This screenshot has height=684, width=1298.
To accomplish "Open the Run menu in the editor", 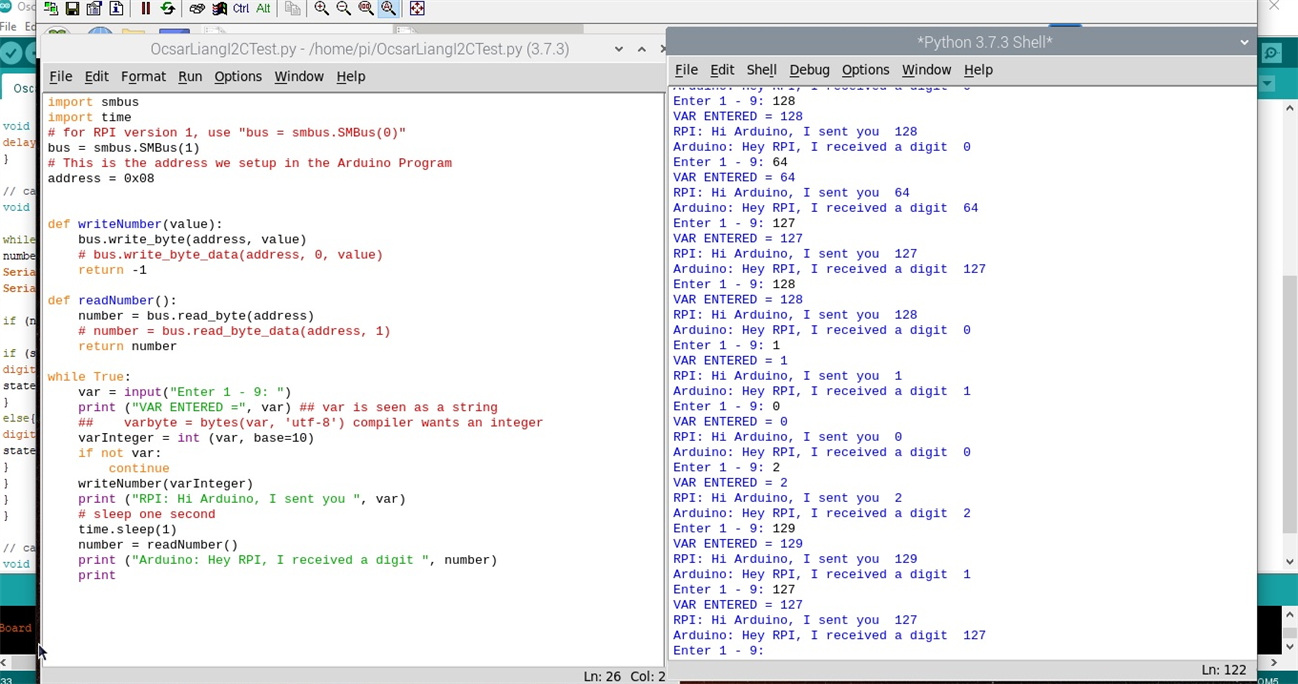I will click(190, 76).
